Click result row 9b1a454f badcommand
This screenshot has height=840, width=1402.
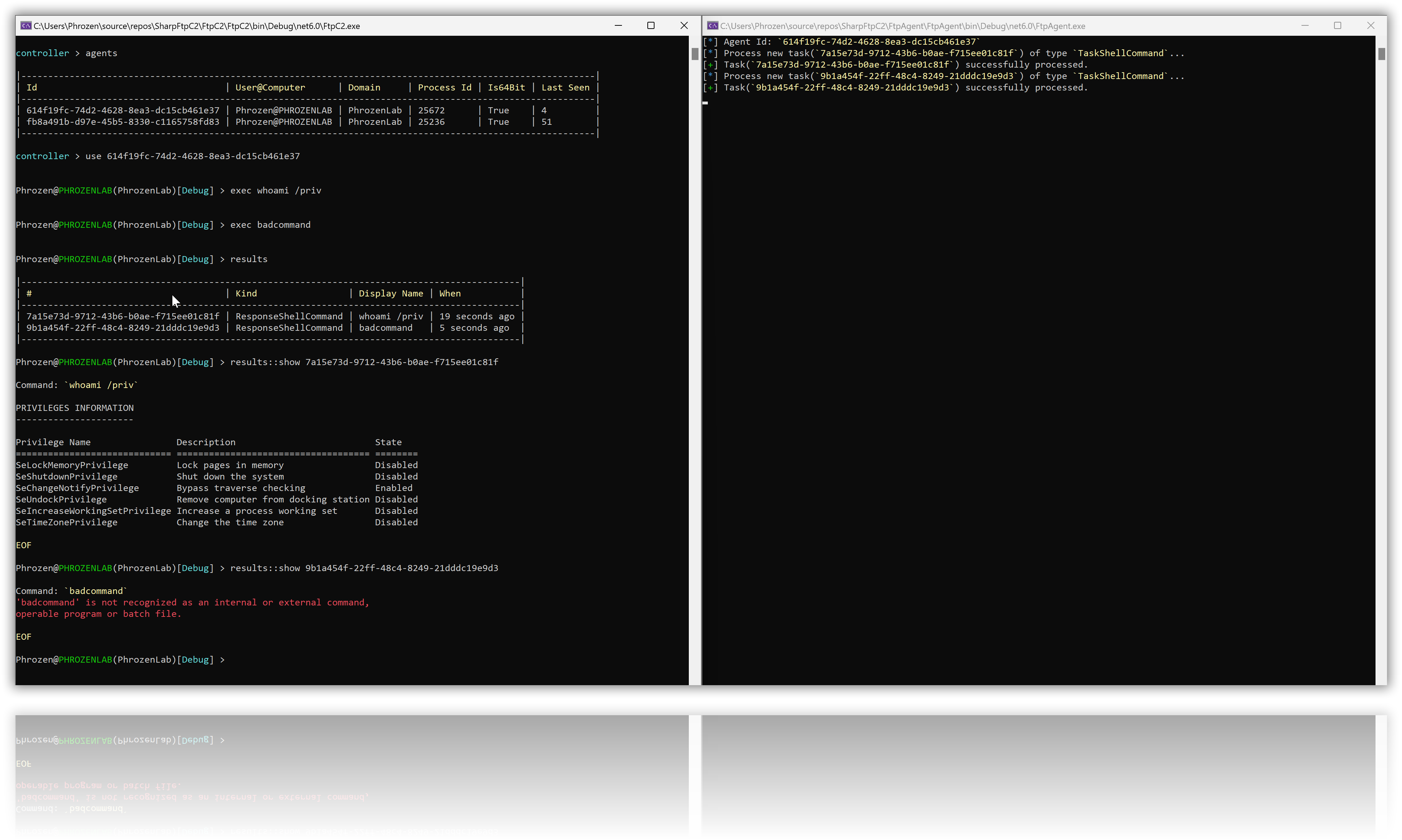(122, 328)
